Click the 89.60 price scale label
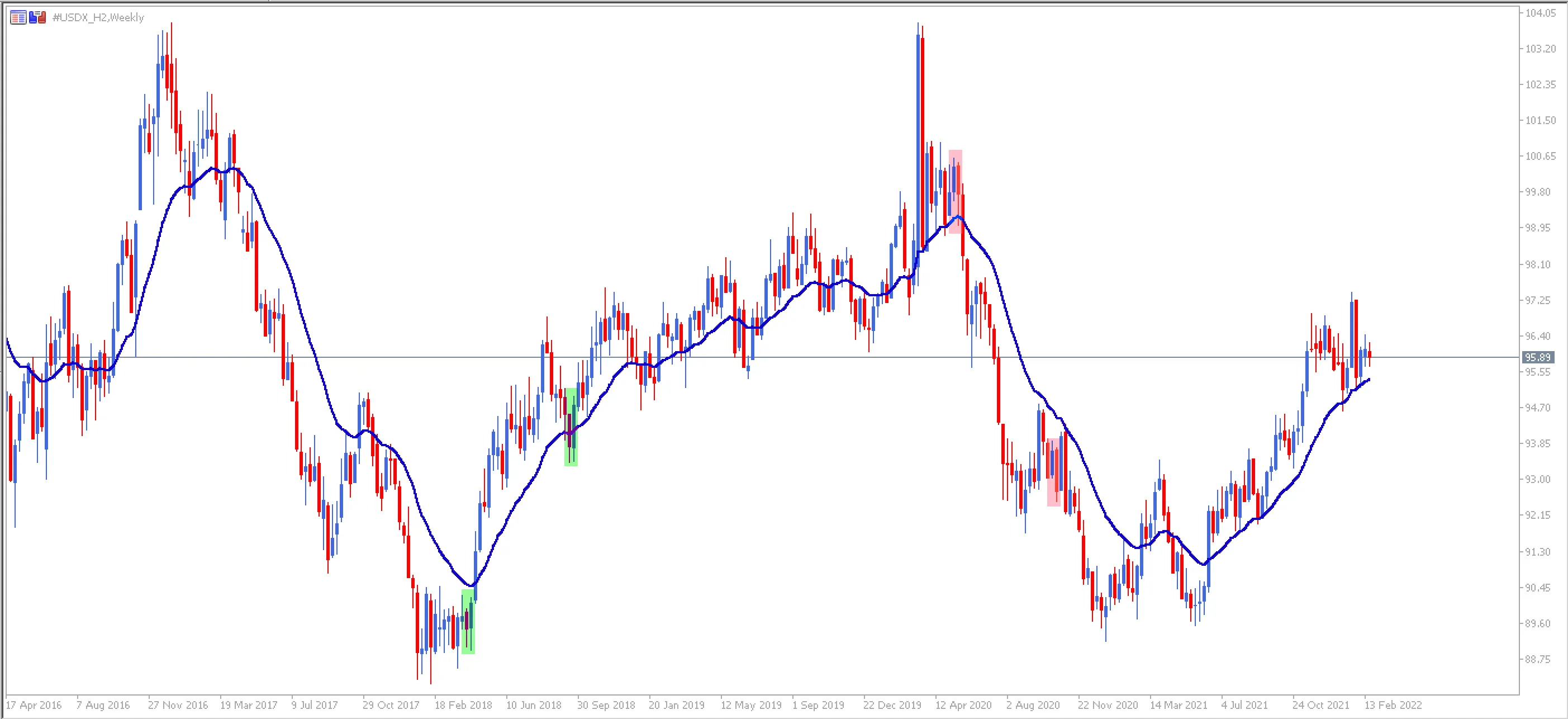1568x719 pixels. [x=1538, y=624]
